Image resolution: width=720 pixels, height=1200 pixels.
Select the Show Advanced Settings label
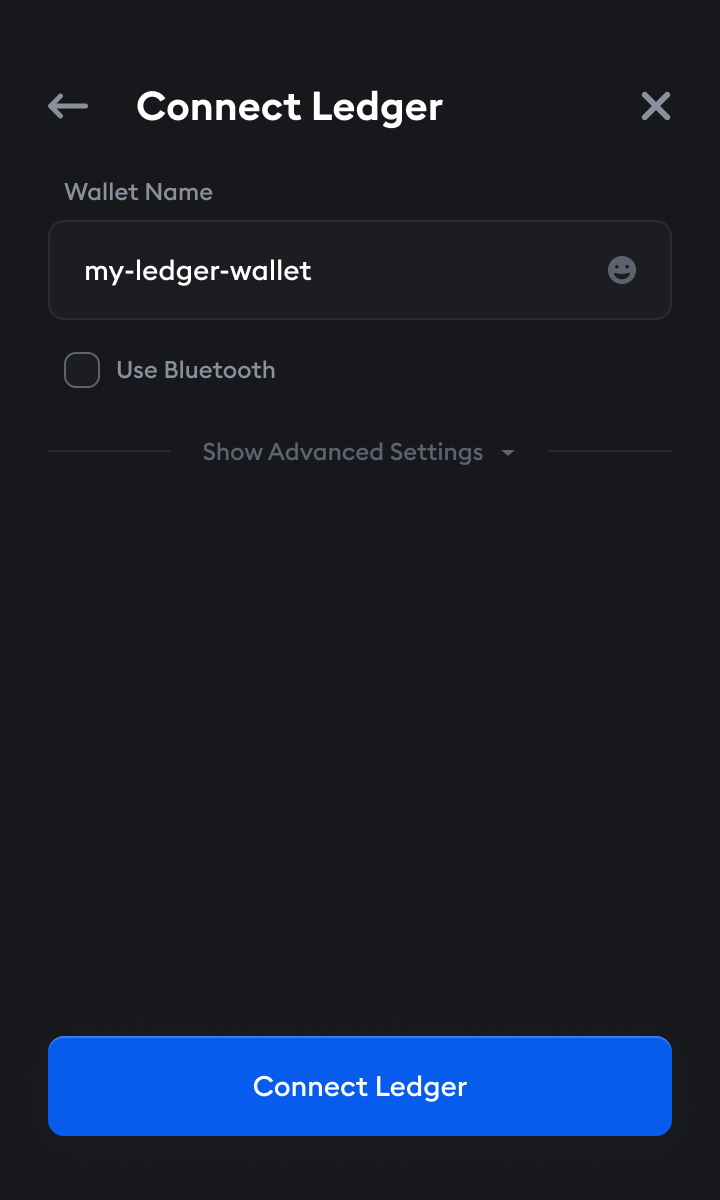(x=342, y=452)
